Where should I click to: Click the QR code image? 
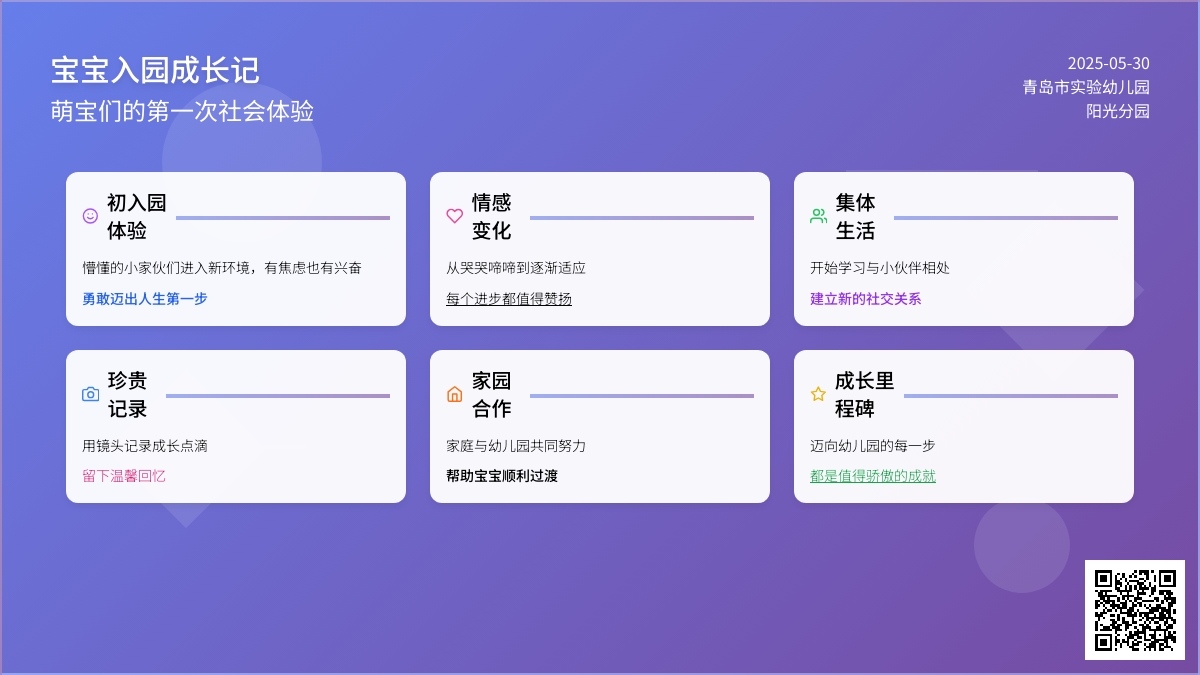tap(1135, 610)
